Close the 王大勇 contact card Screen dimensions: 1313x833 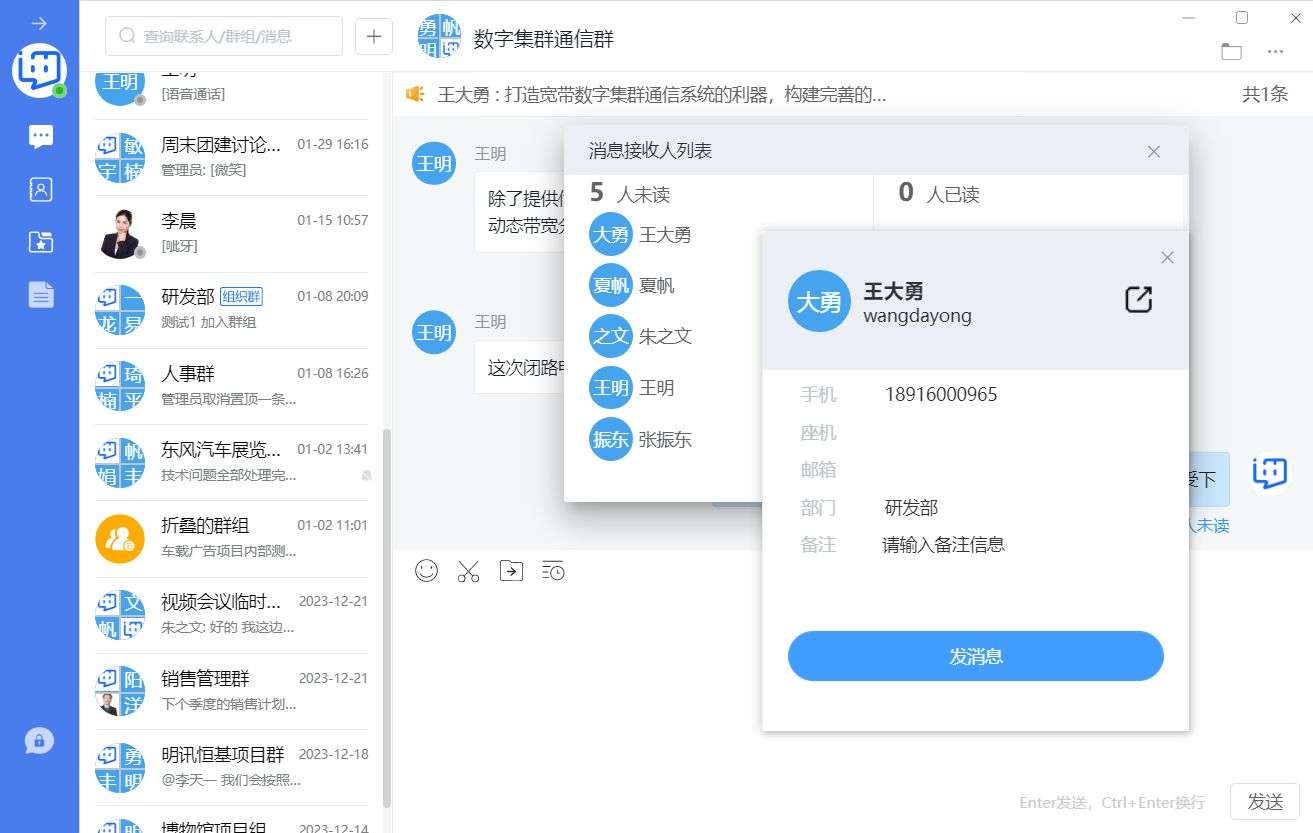1167,258
